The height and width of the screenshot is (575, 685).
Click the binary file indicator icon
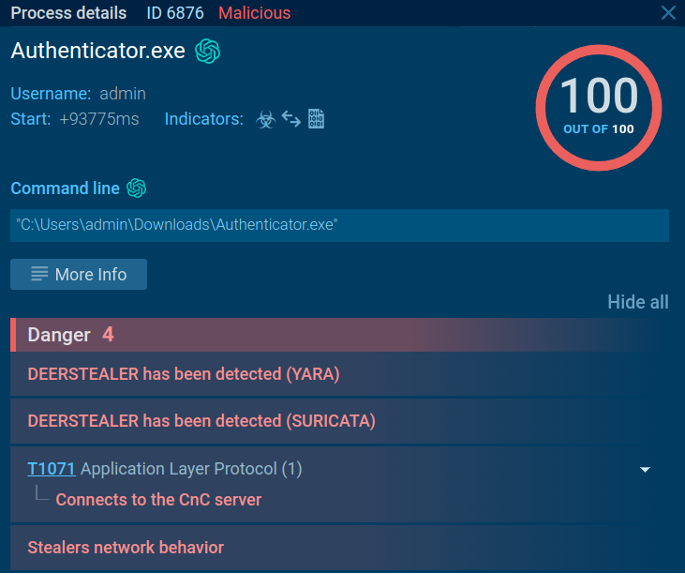pyautogui.click(x=316, y=119)
